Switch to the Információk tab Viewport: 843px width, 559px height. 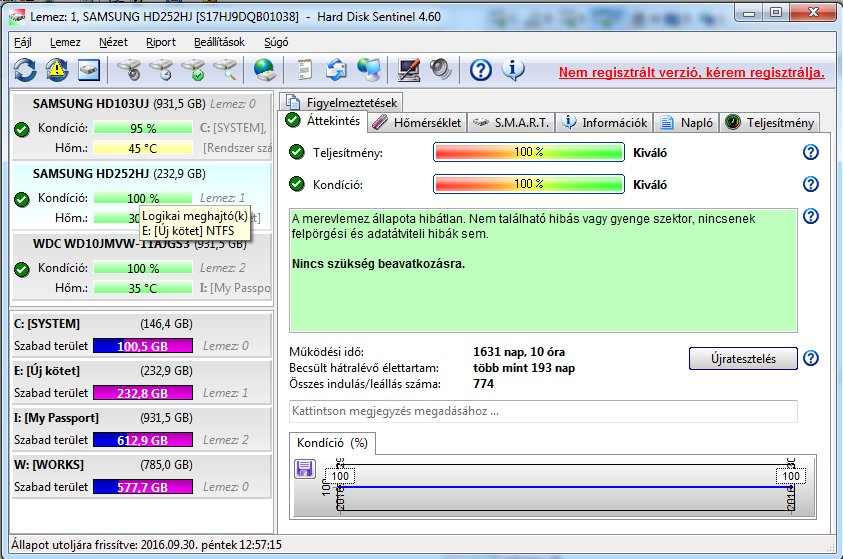(604, 123)
